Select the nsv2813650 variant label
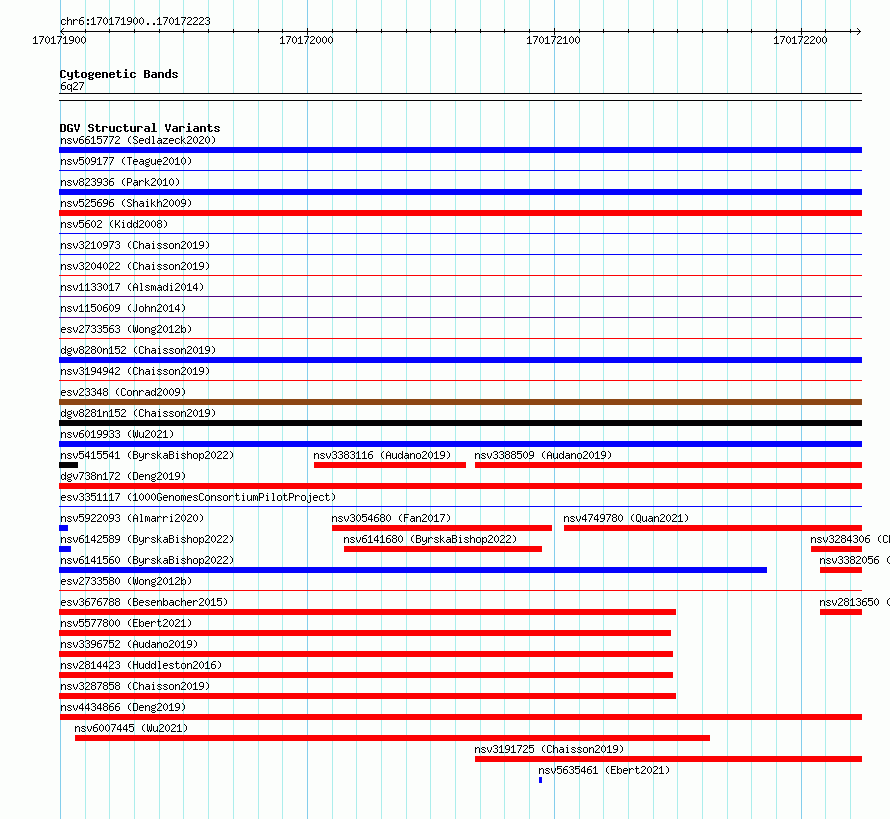 tap(854, 602)
